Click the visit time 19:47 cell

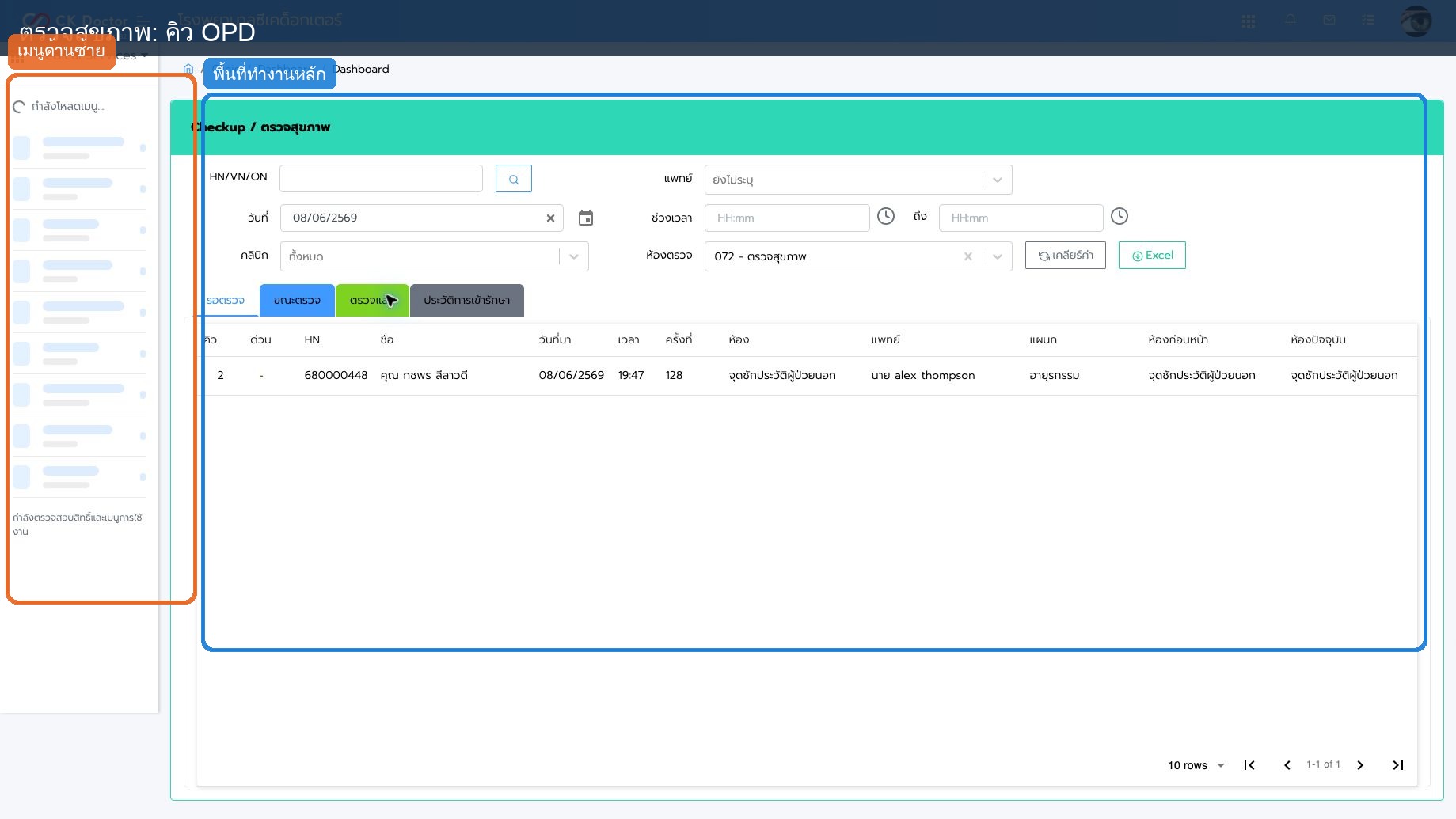pos(631,375)
